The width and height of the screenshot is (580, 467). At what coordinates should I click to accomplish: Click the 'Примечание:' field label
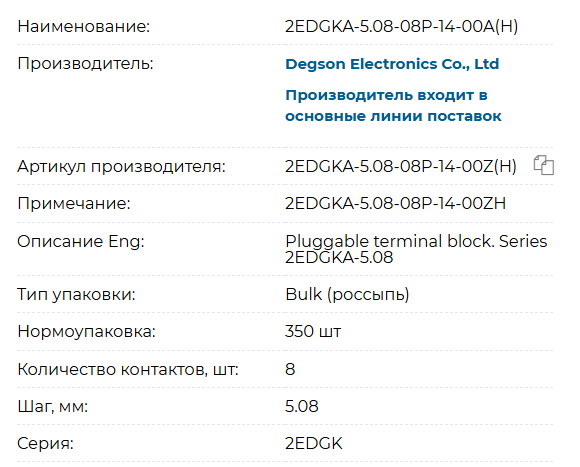(74, 203)
